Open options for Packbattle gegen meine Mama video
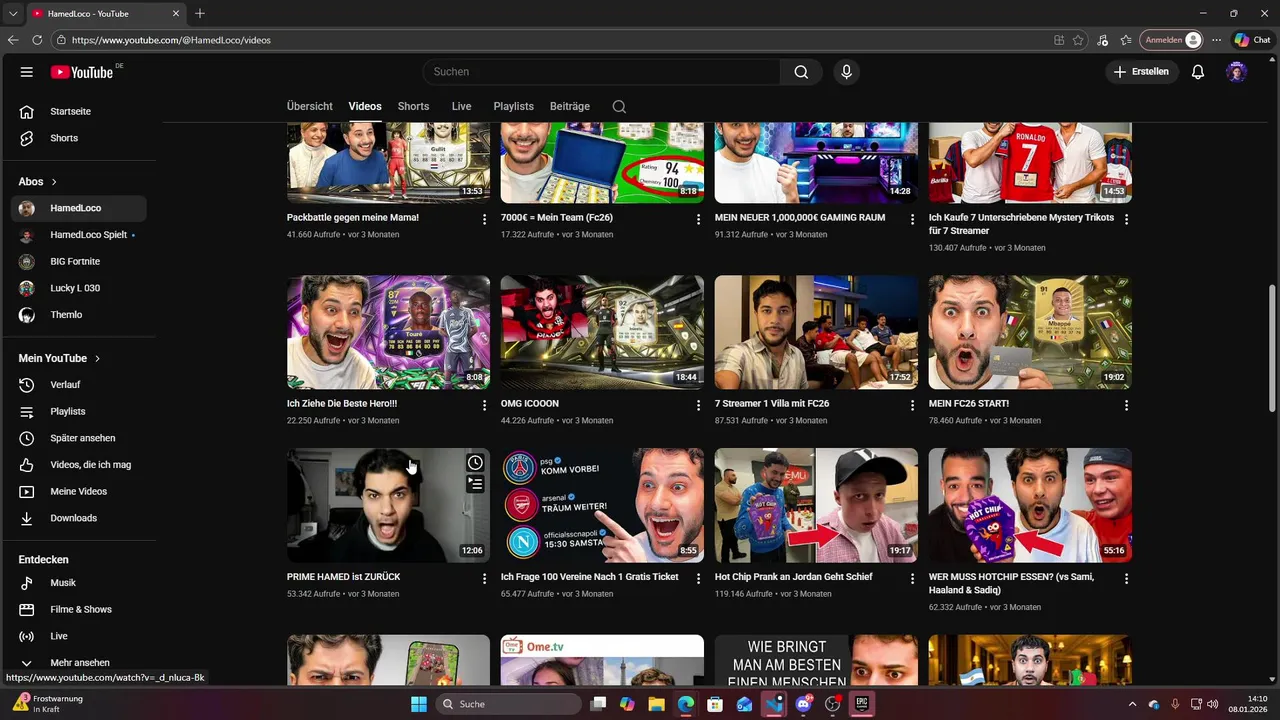Viewport: 1280px width, 720px height. (485, 219)
